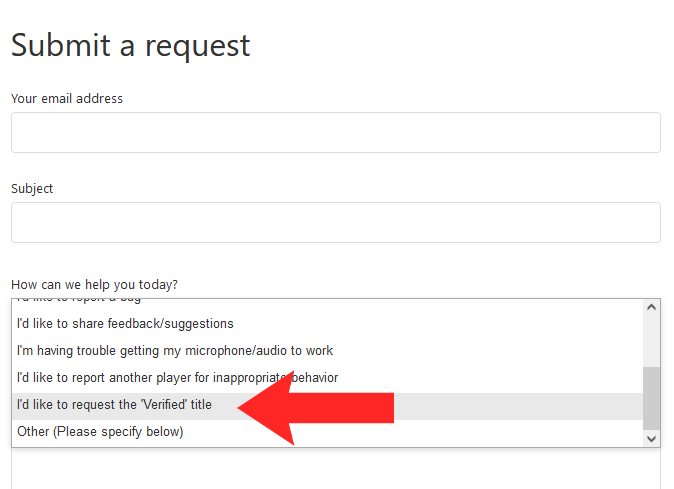Screen dimensions: 674x489
Task: Select "I'd like to share feedback/suggestions" option
Action: [x=328, y=324]
